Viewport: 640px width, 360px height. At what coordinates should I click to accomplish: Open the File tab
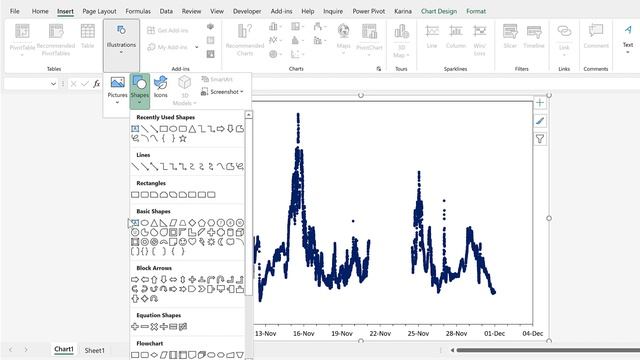[x=15, y=11]
